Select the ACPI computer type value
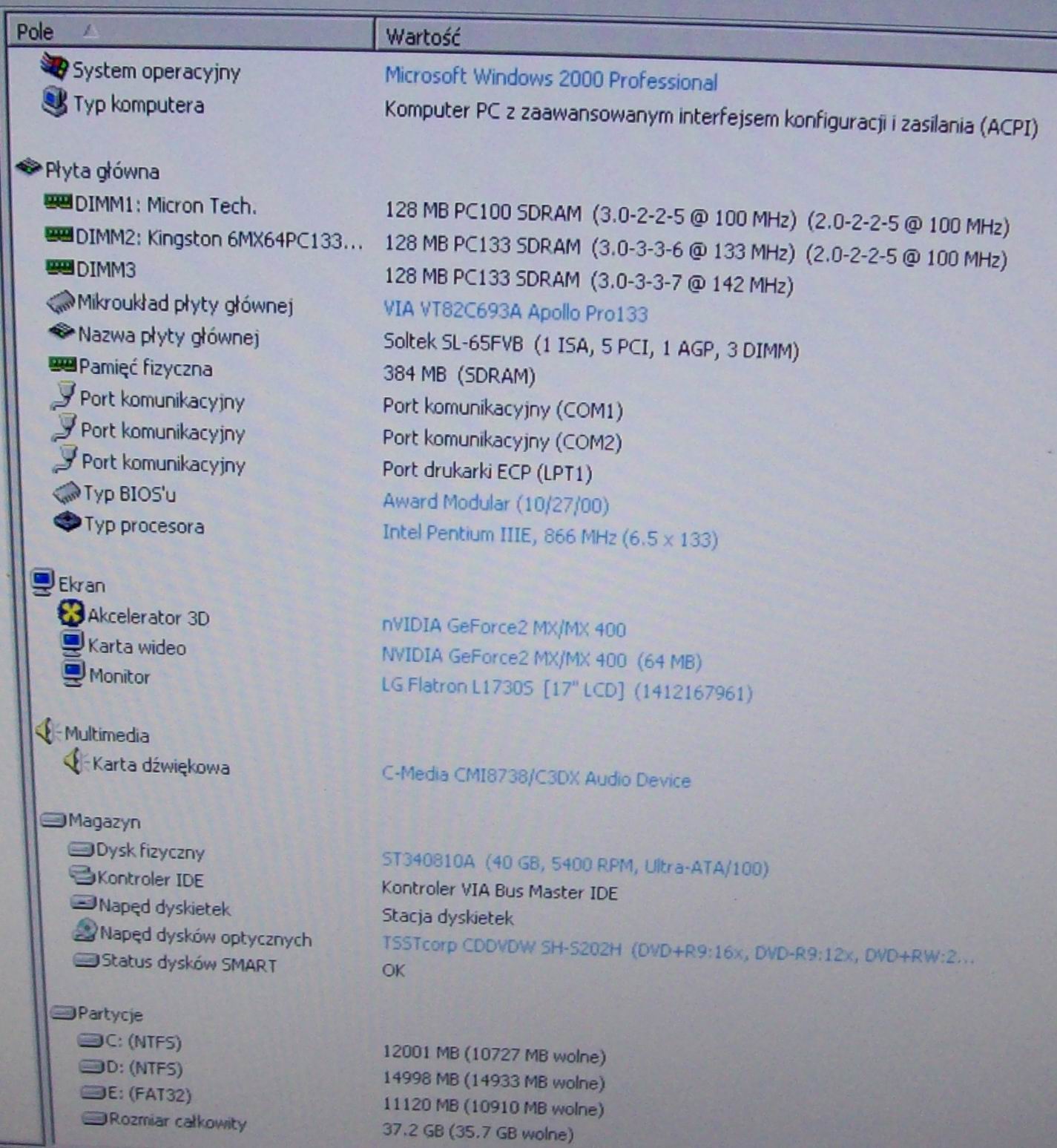 click(x=711, y=119)
